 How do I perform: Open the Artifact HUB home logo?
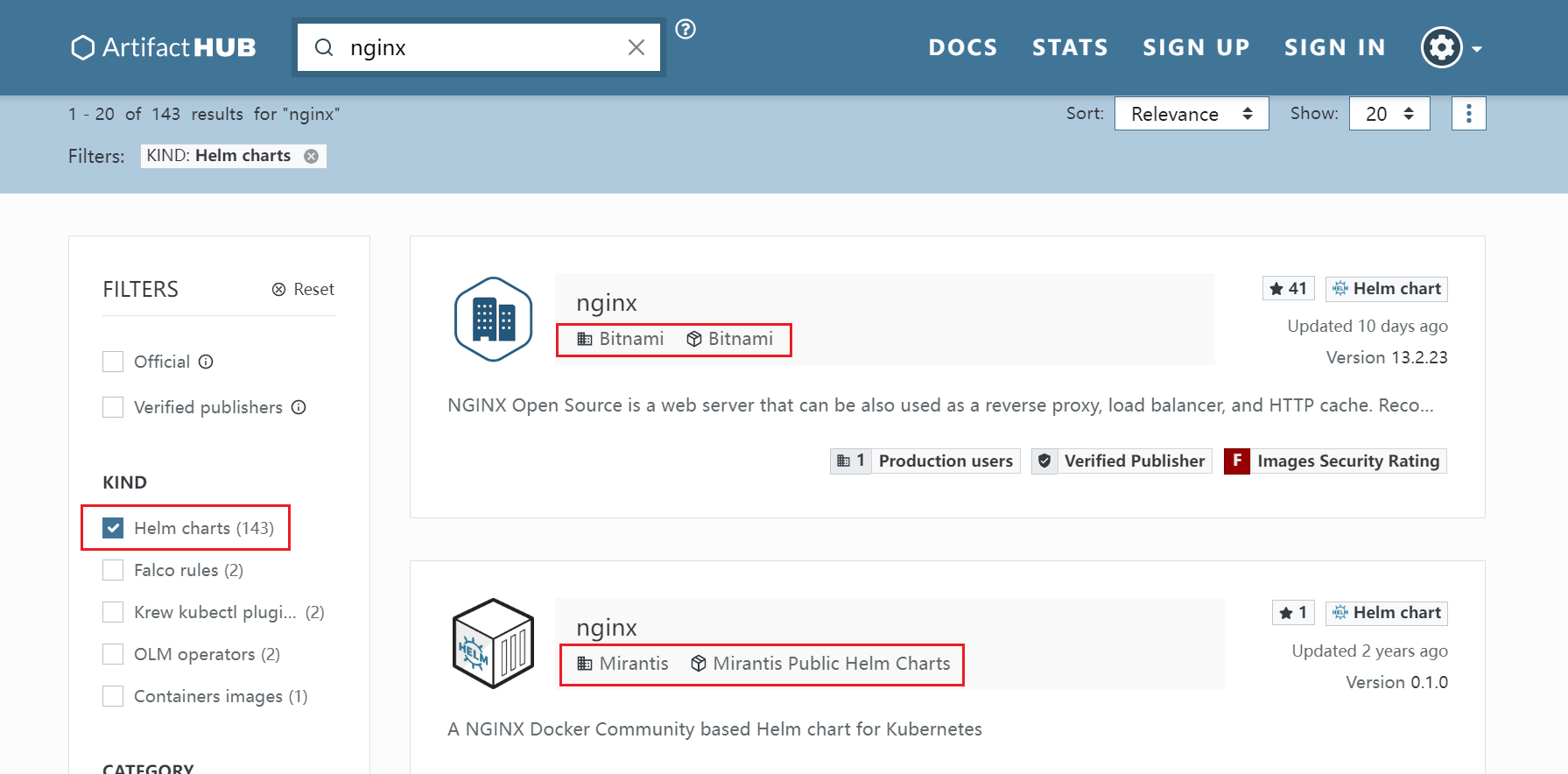164,47
